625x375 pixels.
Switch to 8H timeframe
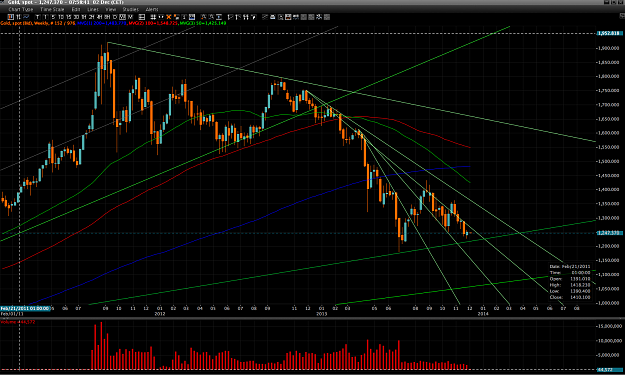tap(107, 17)
